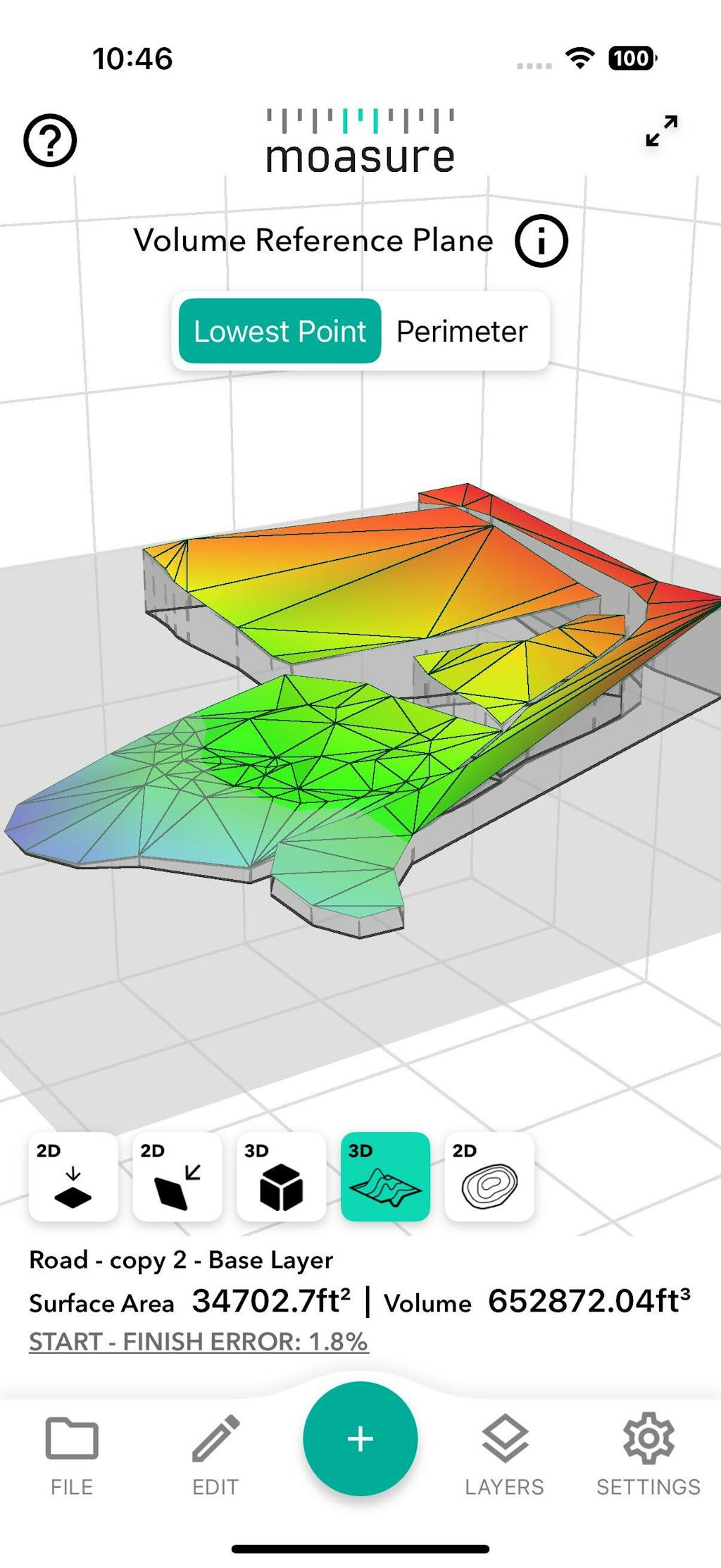Tap the moasure logo
Viewport: 721px width, 1568px height.
click(x=360, y=142)
